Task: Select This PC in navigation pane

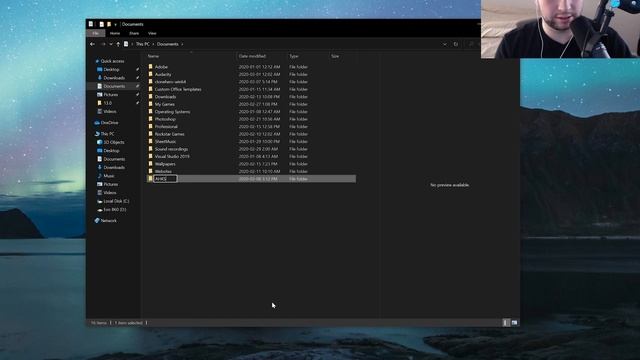Action: coord(107,134)
